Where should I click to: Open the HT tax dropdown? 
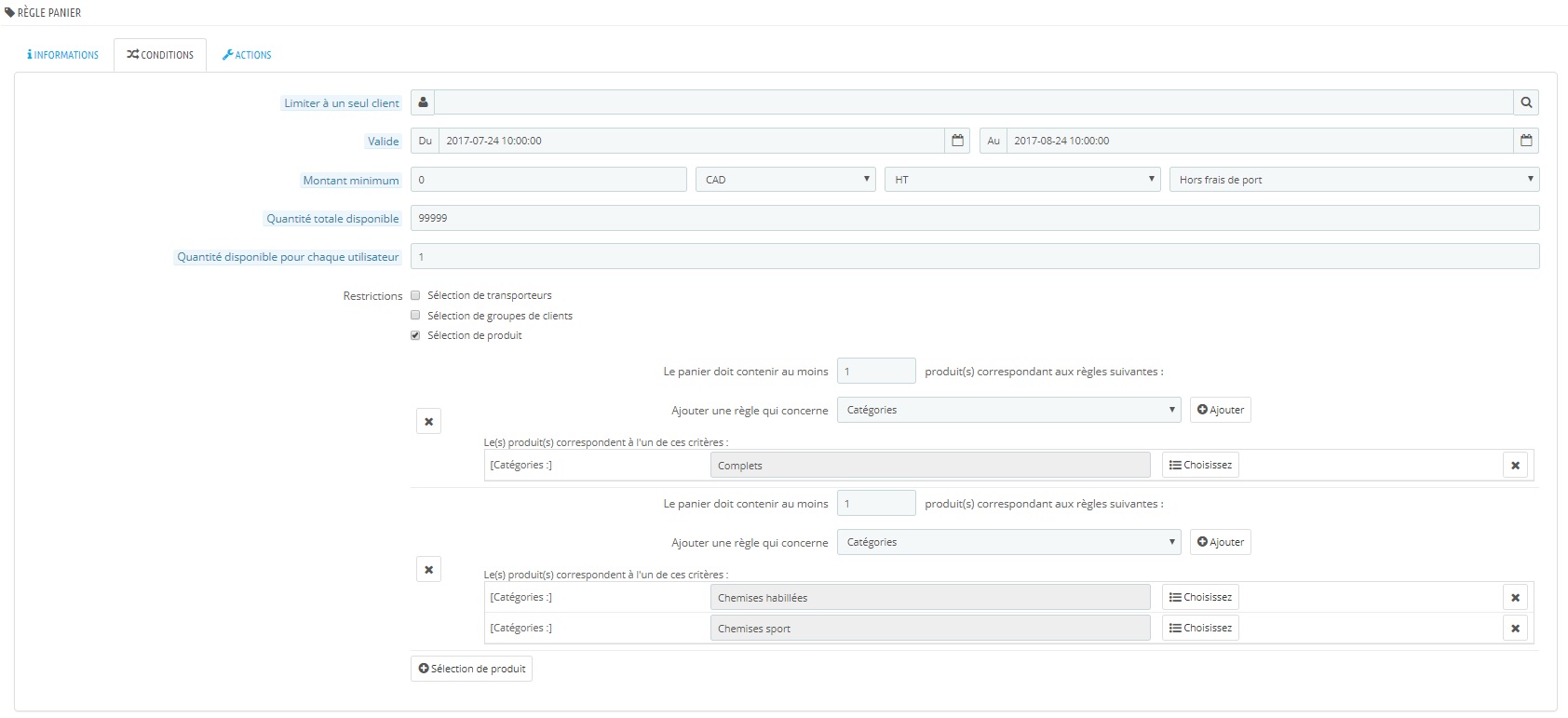pos(1022,180)
